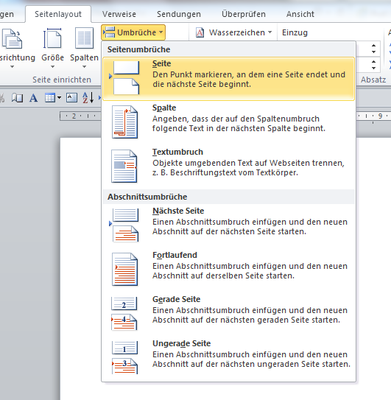Pick the Ungerade Seite section break
The height and width of the screenshot is (400, 391).
[x=228, y=357]
